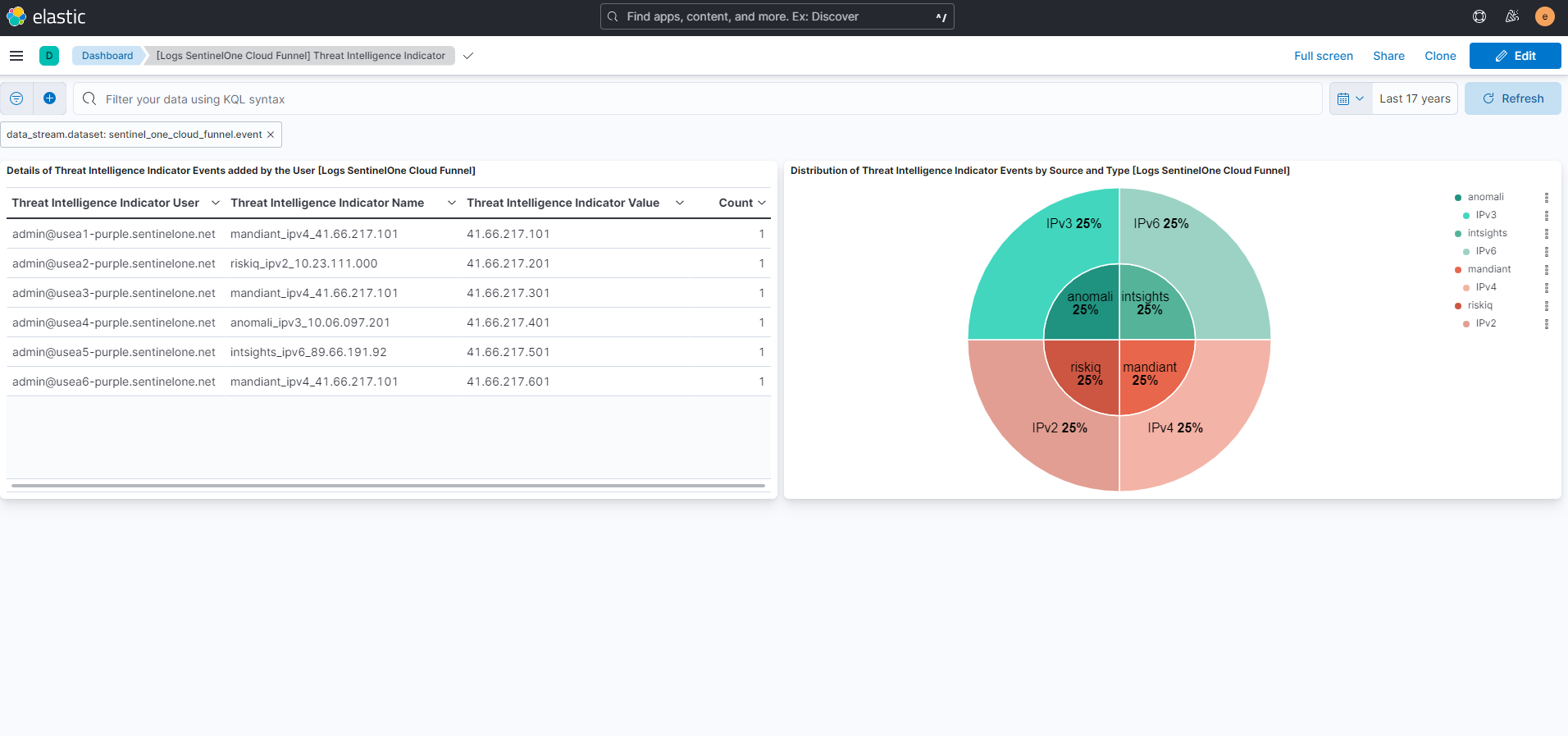Refresh the dashboard data
The image size is (1568, 736).
(x=1513, y=98)
